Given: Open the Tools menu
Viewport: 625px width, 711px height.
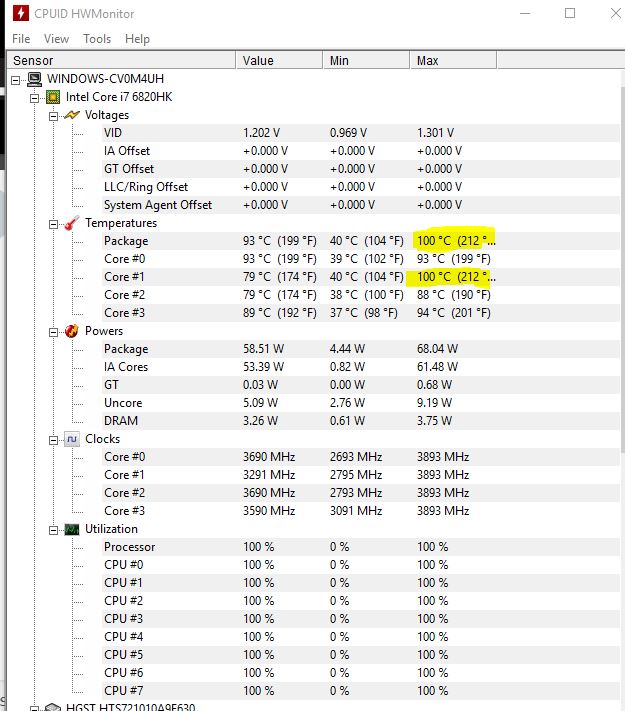Looking at the screenshot, I should [97, 39].
